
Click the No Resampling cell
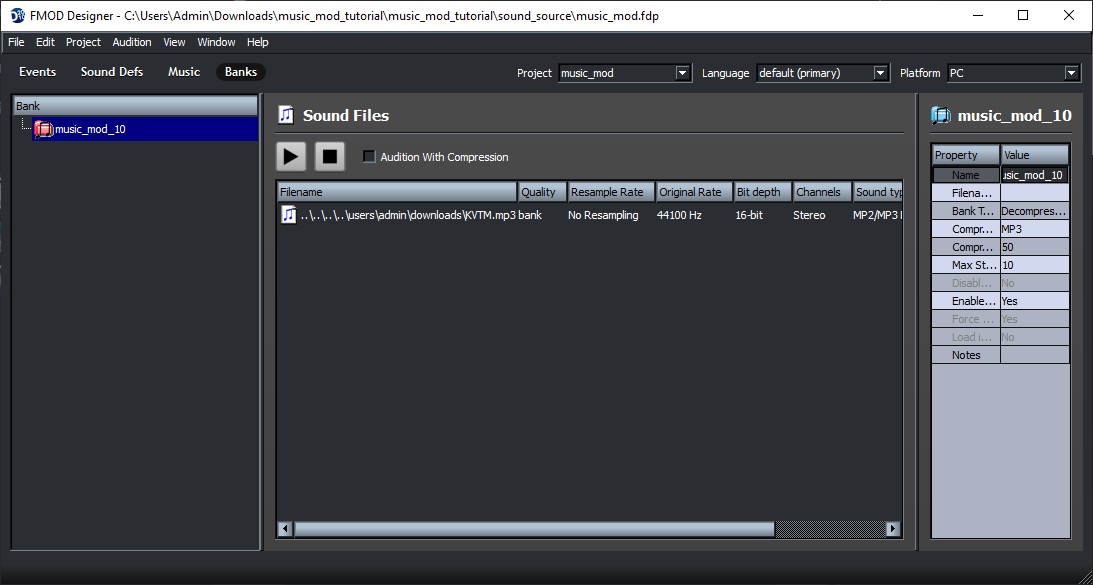[603, 215]
